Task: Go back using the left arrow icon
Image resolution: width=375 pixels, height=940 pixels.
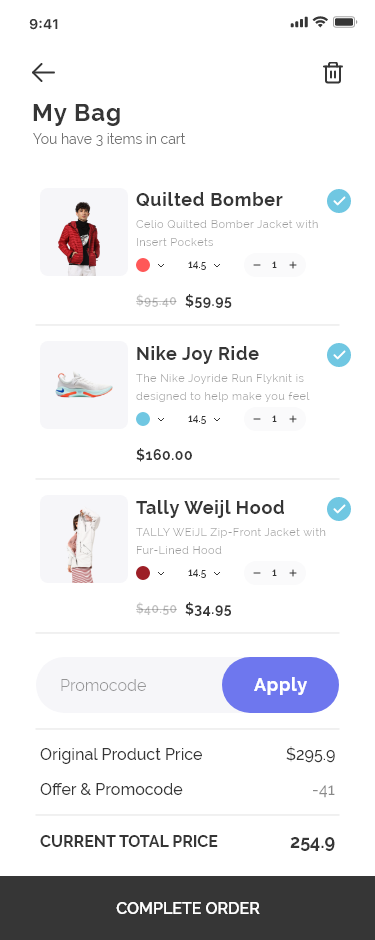Action: pos(43,73)
